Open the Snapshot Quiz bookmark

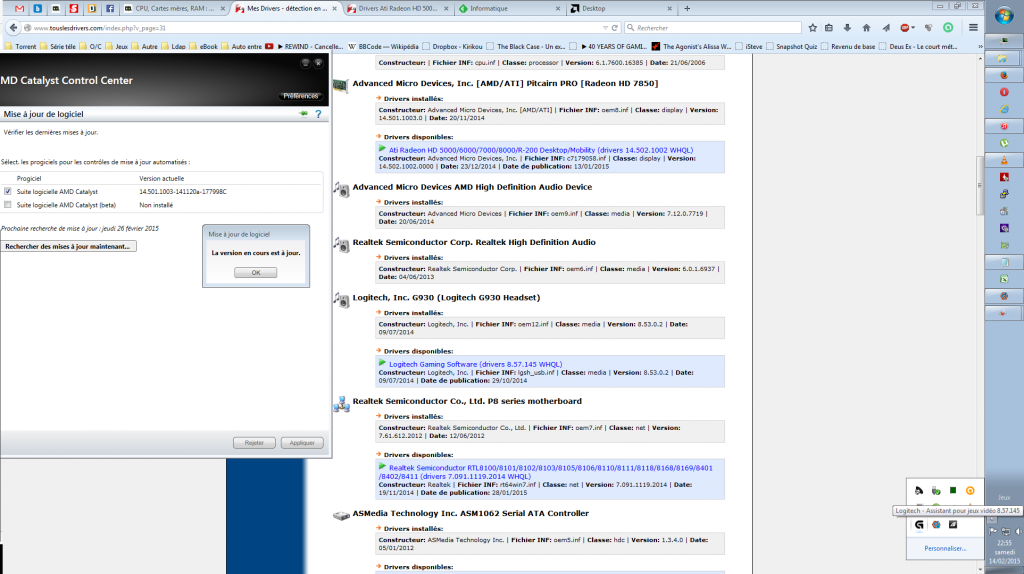pyautogui.click(x=791, y=46)
